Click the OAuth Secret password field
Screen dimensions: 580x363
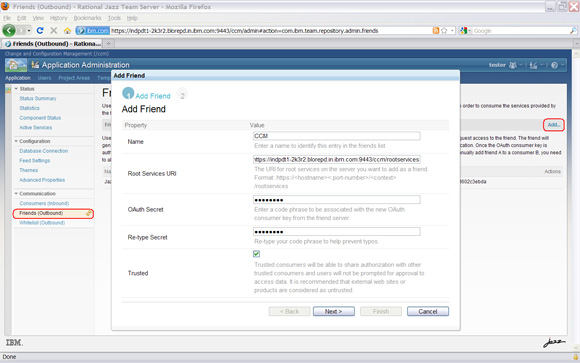click(x=337, y=200)
